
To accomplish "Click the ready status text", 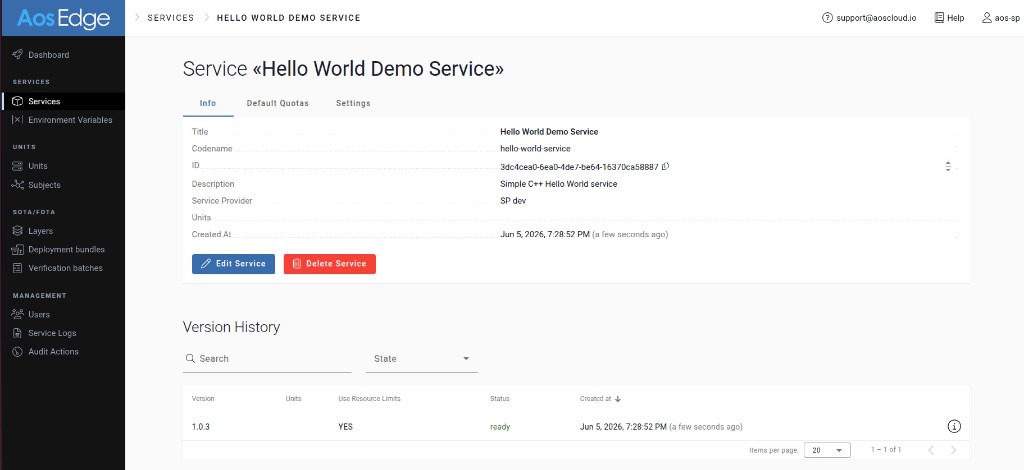I will coord(500,427).
